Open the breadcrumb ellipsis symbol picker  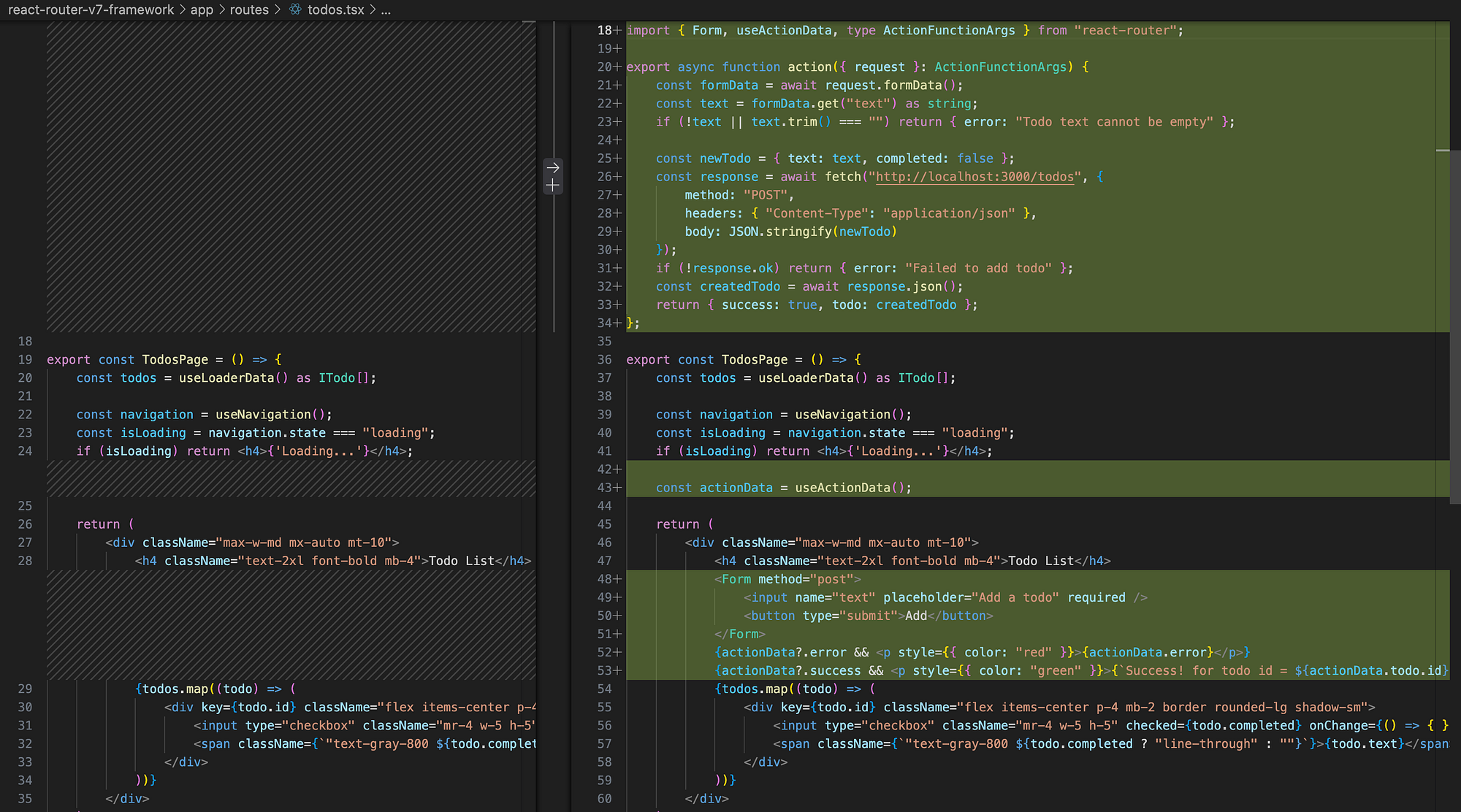[x=386, y=9]
